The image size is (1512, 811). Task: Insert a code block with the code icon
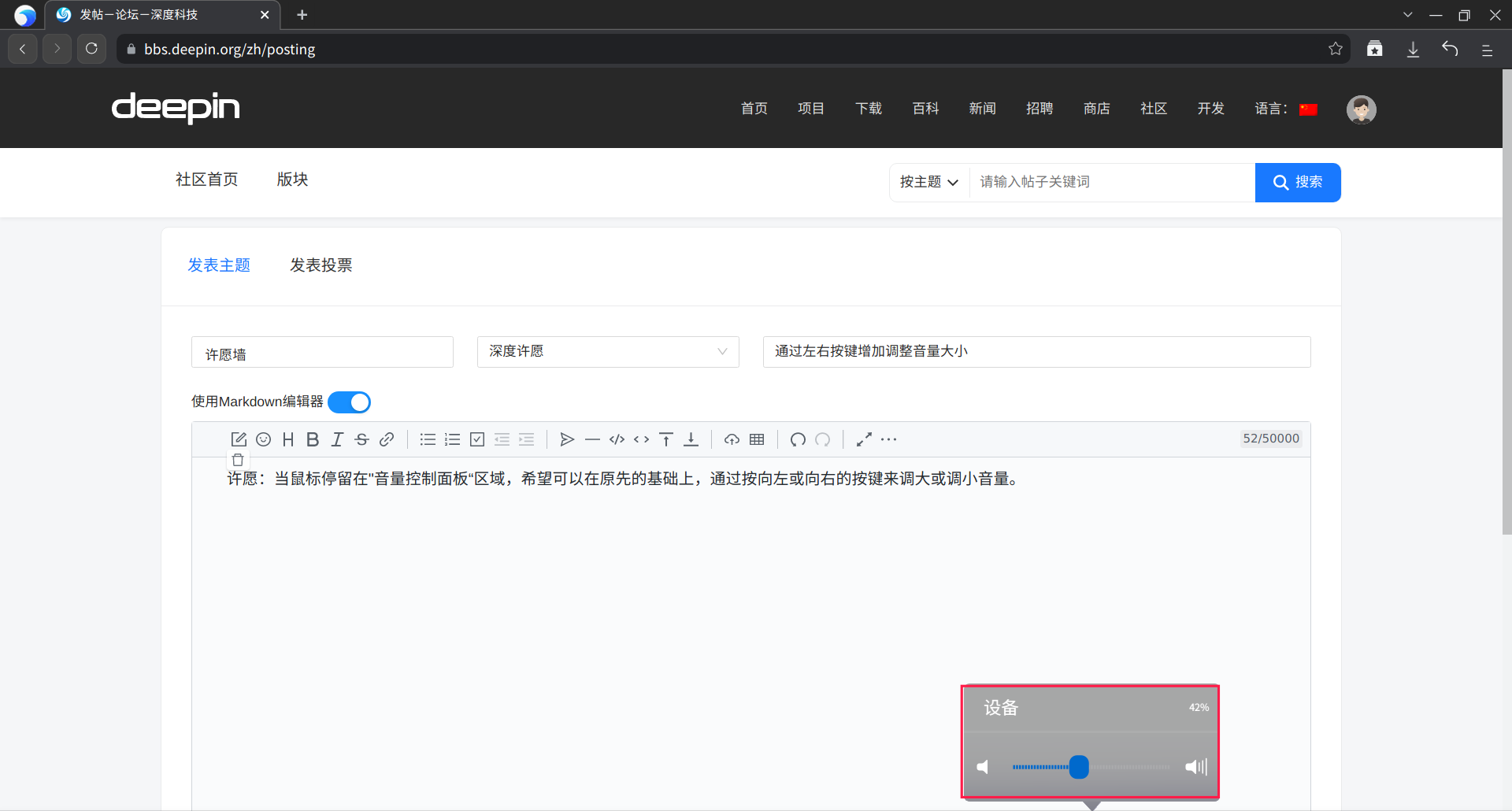617,439
